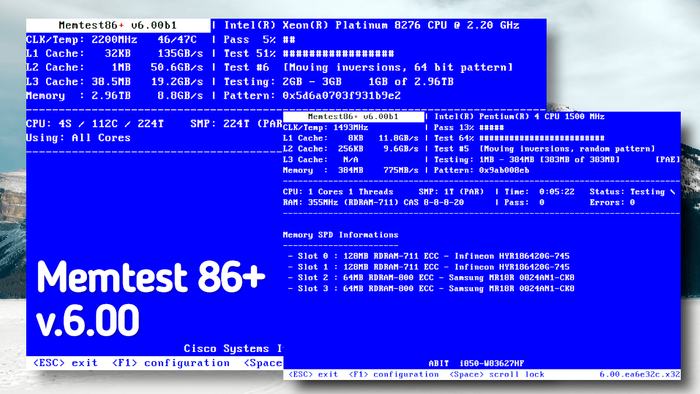
Task: Click Test #6 Moving inversions, 64 bit pattern
Action: pos(368,67)
